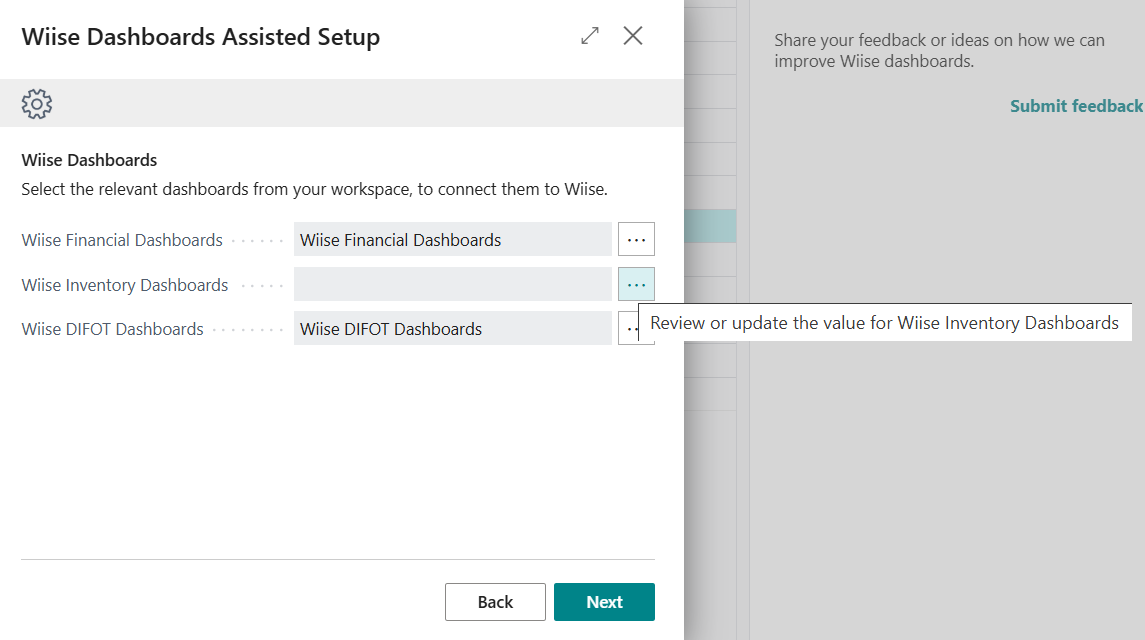The height and width of the screenshot is (640, 1145).
Task: Click the Wiise Financial Dashboards field label
Action: pyautogui.click(x=122, y=240)
